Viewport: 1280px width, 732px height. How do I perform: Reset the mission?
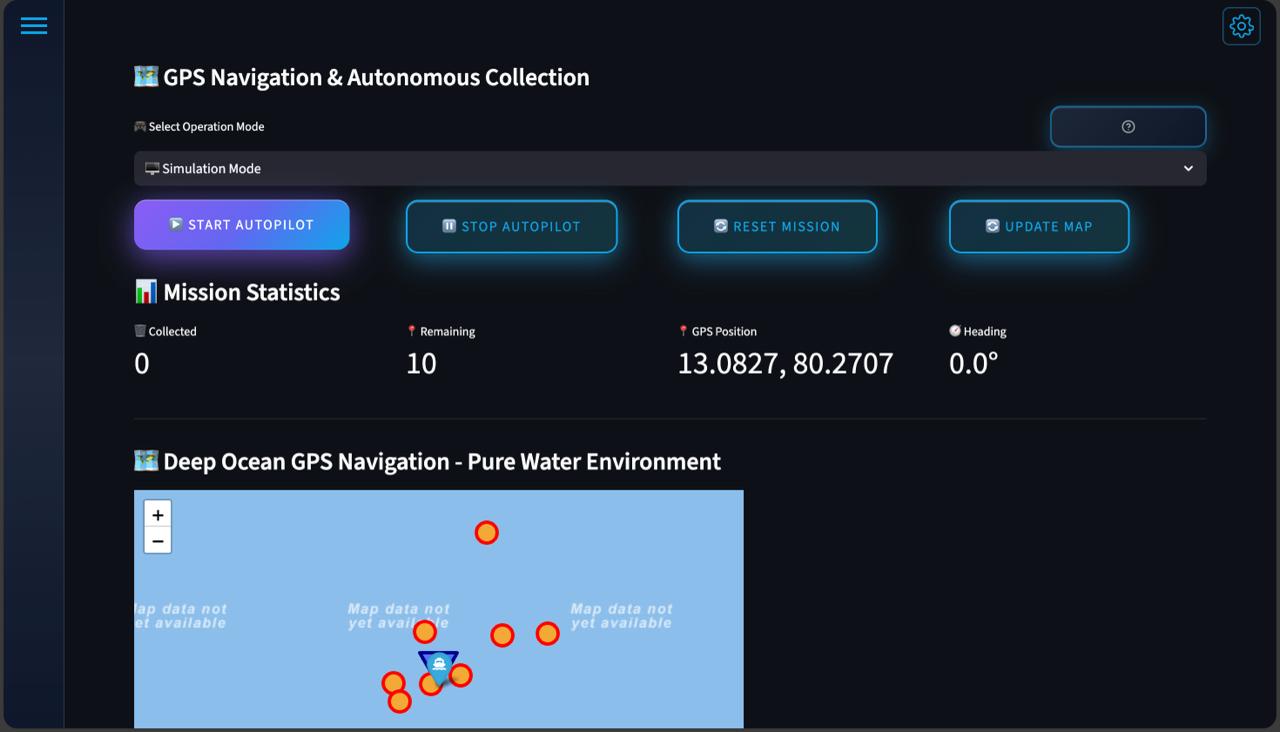777,227
